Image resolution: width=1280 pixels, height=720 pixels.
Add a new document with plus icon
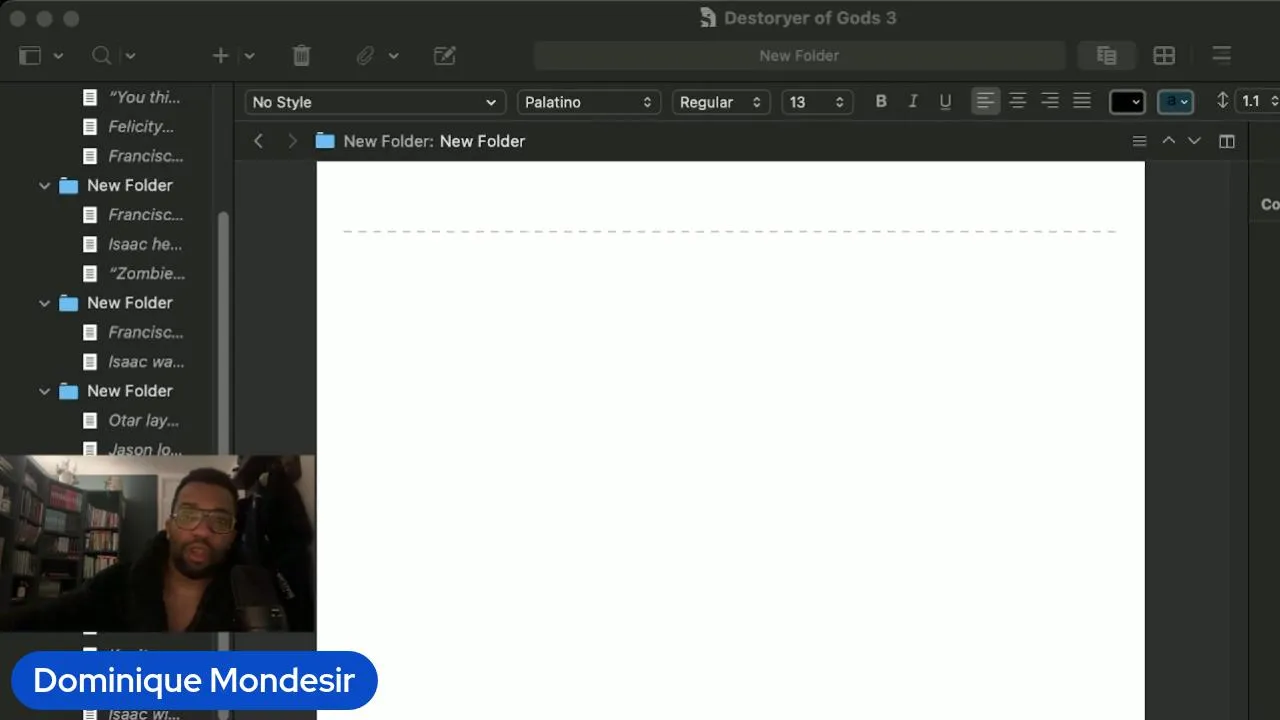(x=221, y=56)
